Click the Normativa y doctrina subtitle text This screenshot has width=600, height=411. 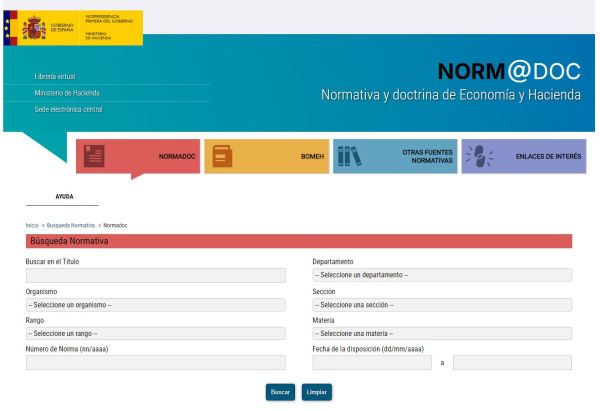451,95
